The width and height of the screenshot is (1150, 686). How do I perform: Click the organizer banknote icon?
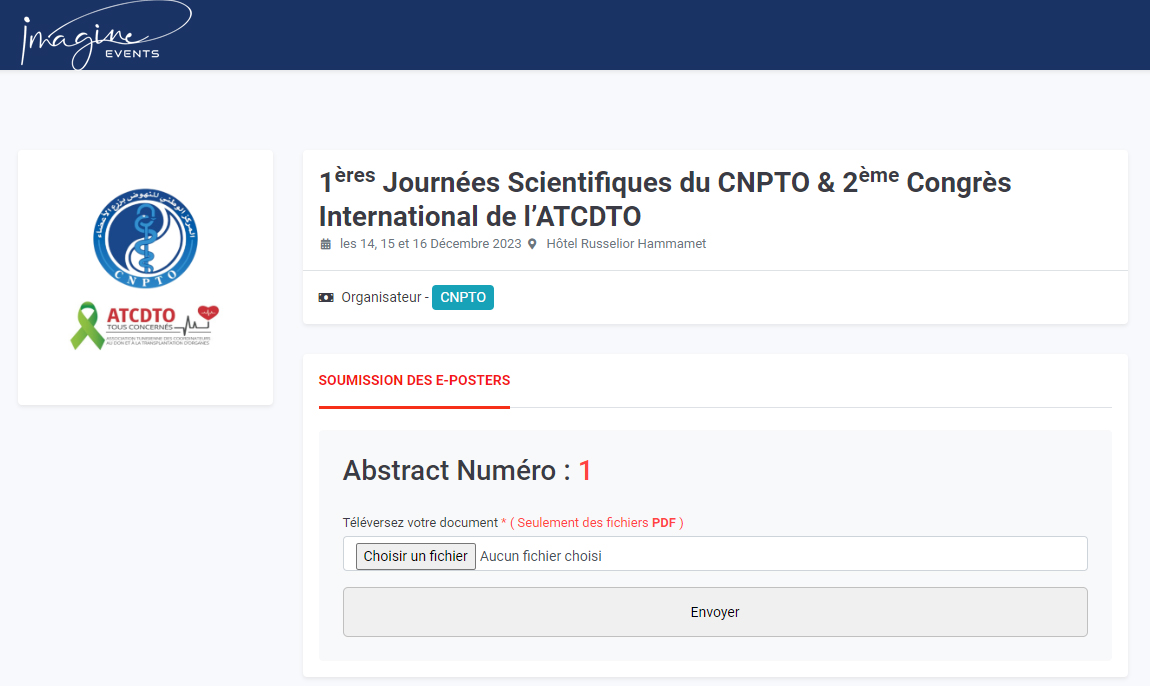[x=326, y=297]
